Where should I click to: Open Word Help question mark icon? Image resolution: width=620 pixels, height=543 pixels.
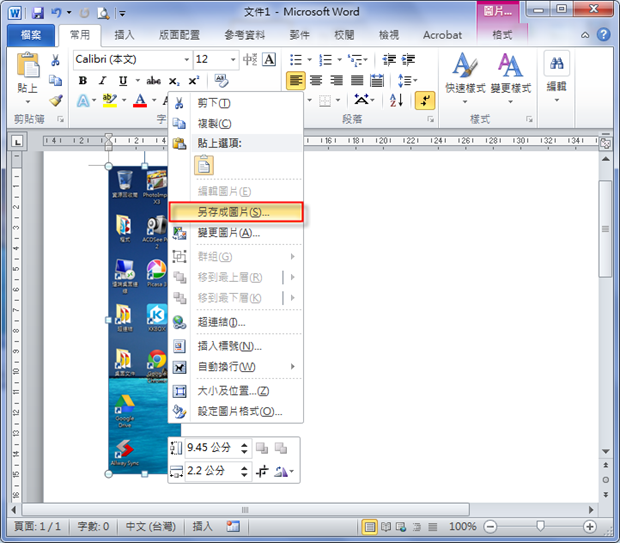pyautogui.click(x=603, y=35)
